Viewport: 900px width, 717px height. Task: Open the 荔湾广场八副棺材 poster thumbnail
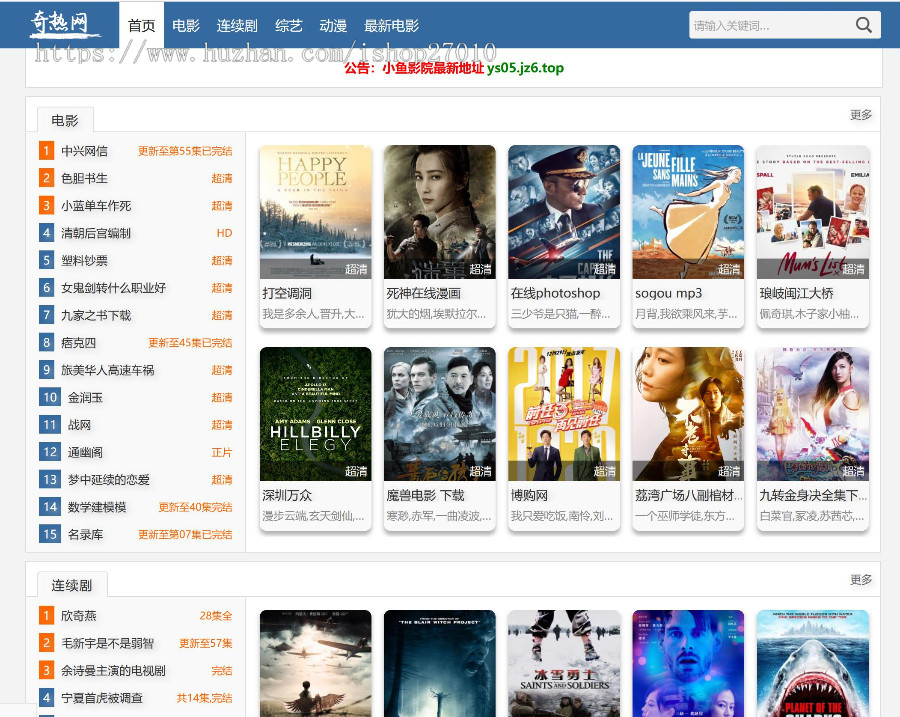coord(688,414)
